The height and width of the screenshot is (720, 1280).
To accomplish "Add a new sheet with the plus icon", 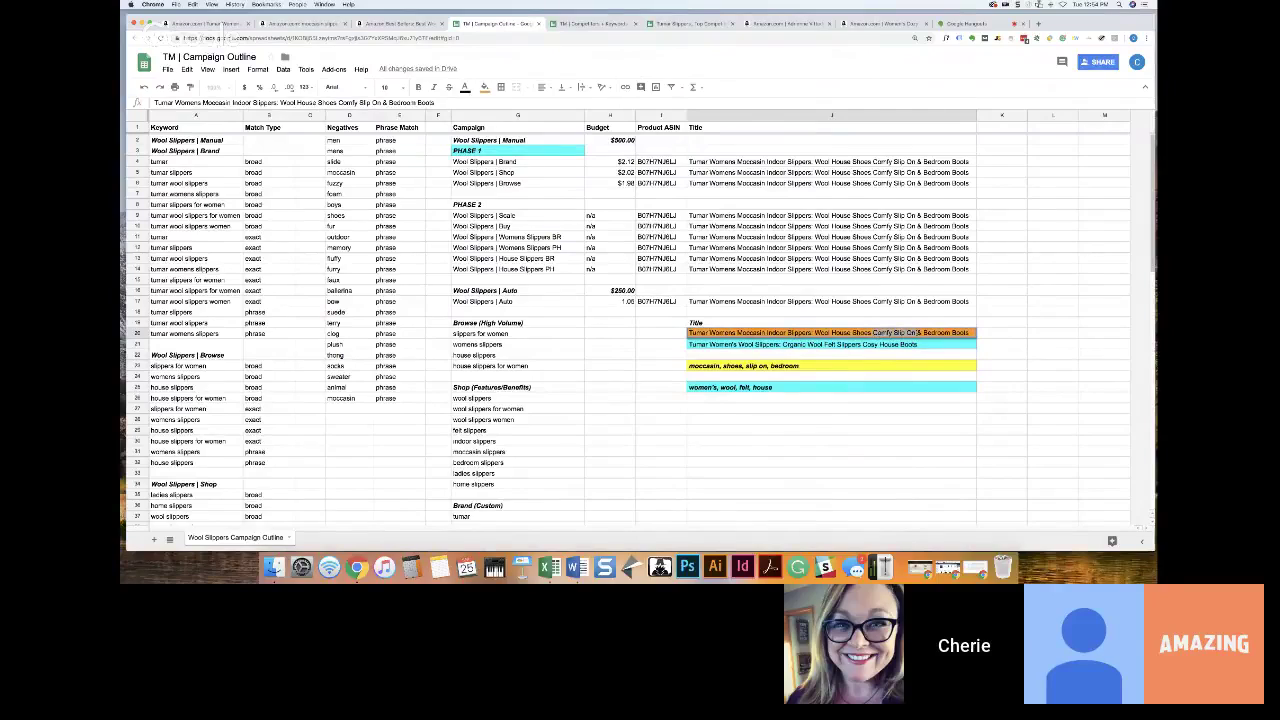I will tap(154, 540).
